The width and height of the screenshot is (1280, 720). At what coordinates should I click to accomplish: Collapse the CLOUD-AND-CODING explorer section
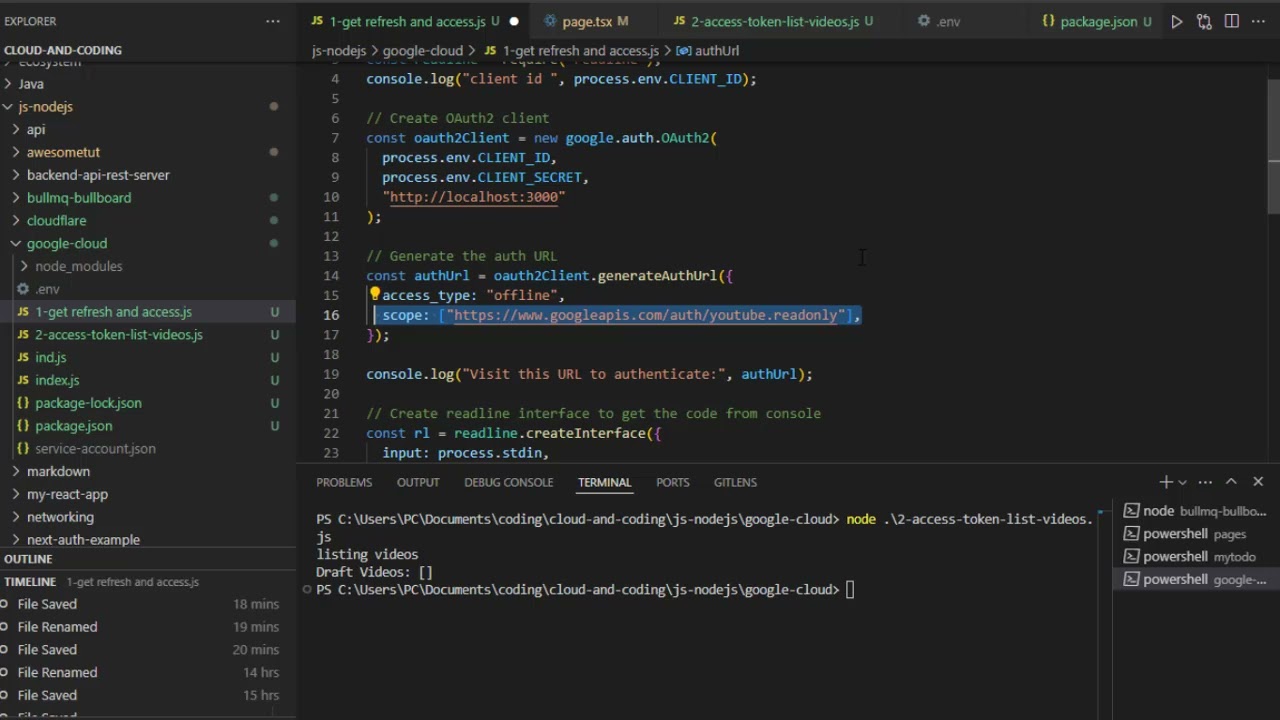tap(148, 50)
